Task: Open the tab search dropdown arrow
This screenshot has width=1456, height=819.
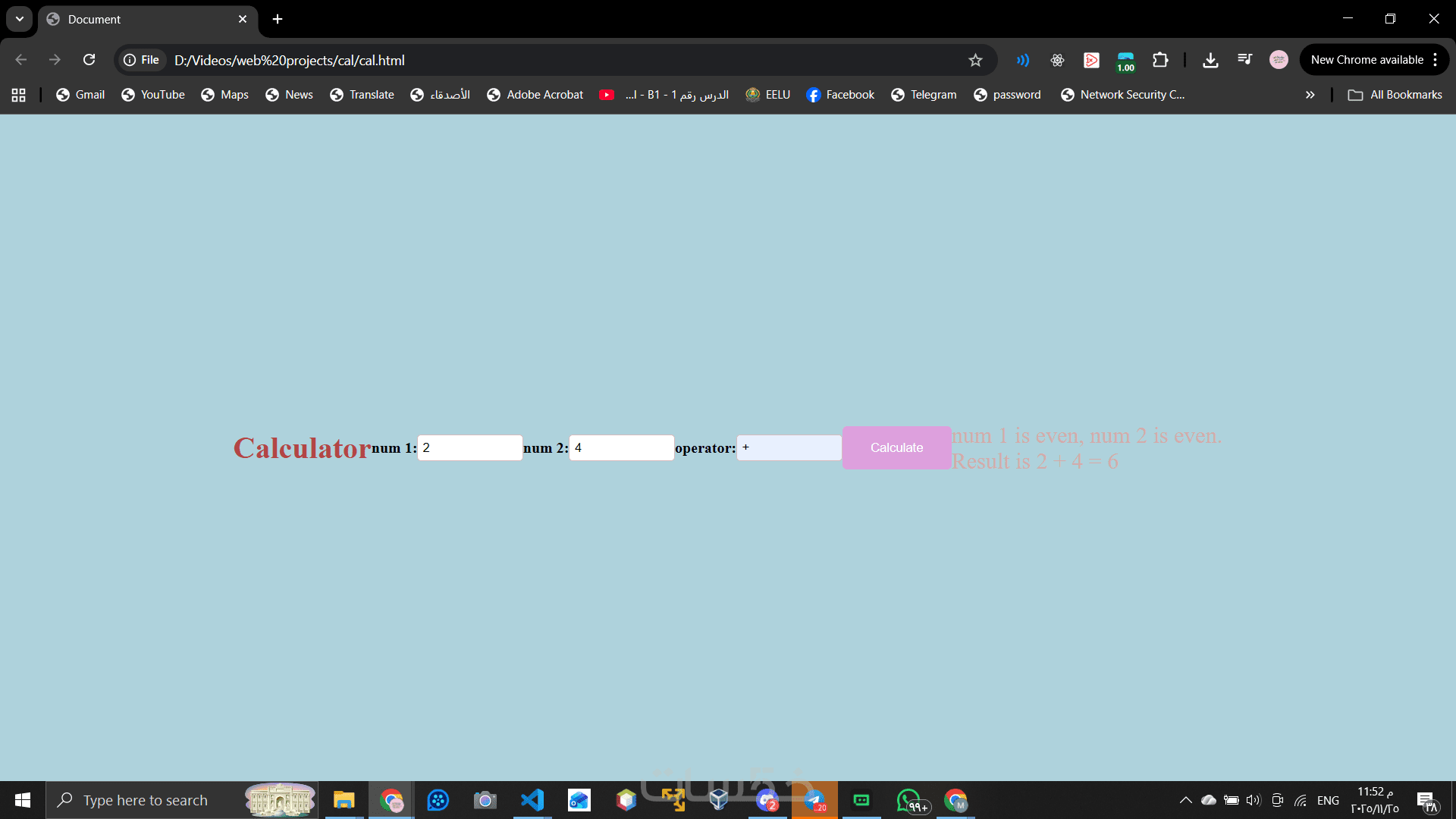Action: (20, 19)
